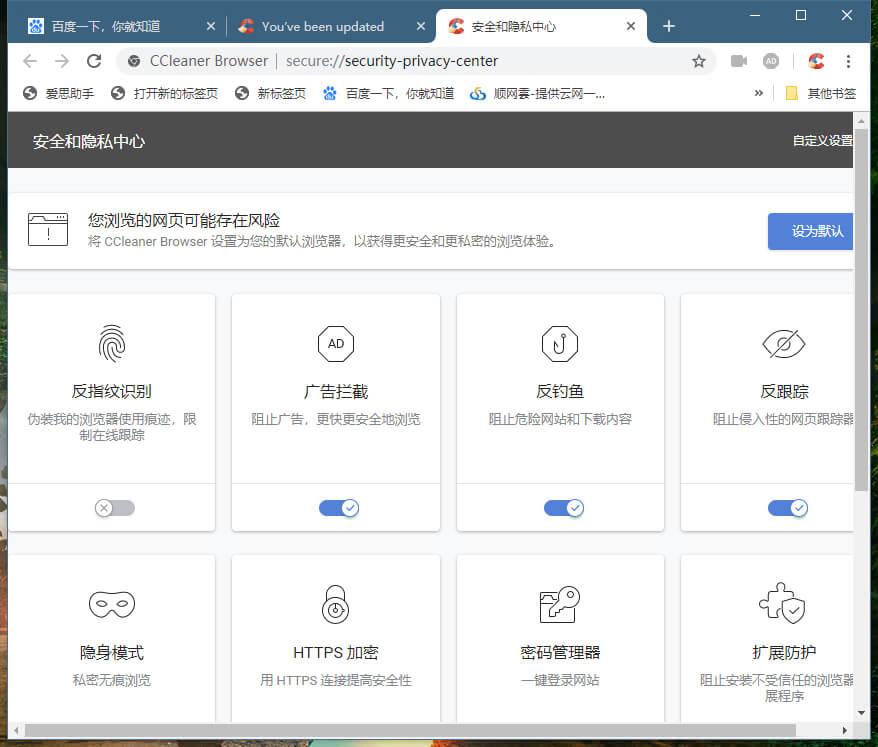Enable the 反指纹识别 toggle switch
The height and width of the screenshot is (747, 878).
tap(113, 508)
